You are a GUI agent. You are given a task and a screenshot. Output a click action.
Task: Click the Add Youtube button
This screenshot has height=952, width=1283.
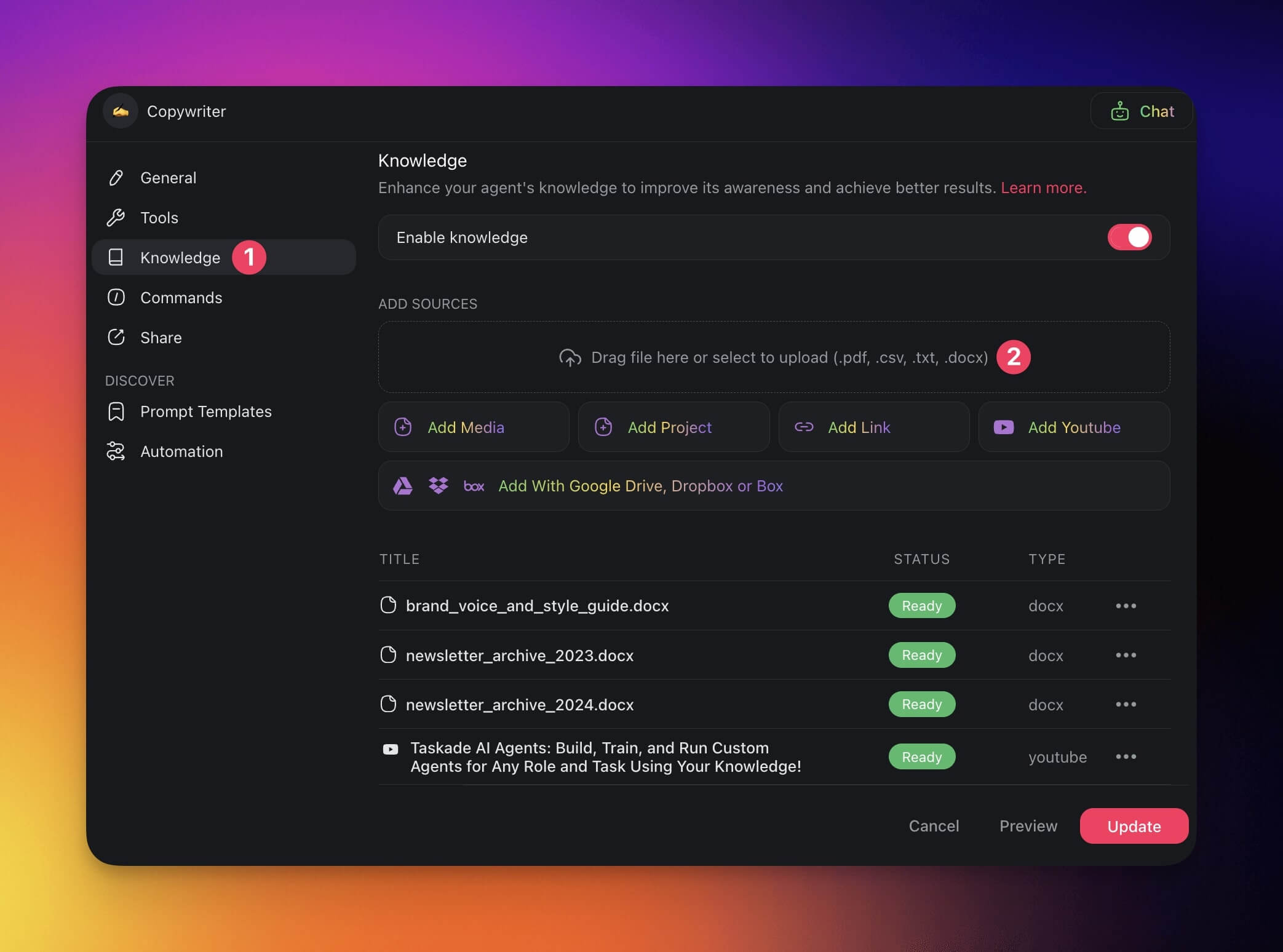point(1073,427)
